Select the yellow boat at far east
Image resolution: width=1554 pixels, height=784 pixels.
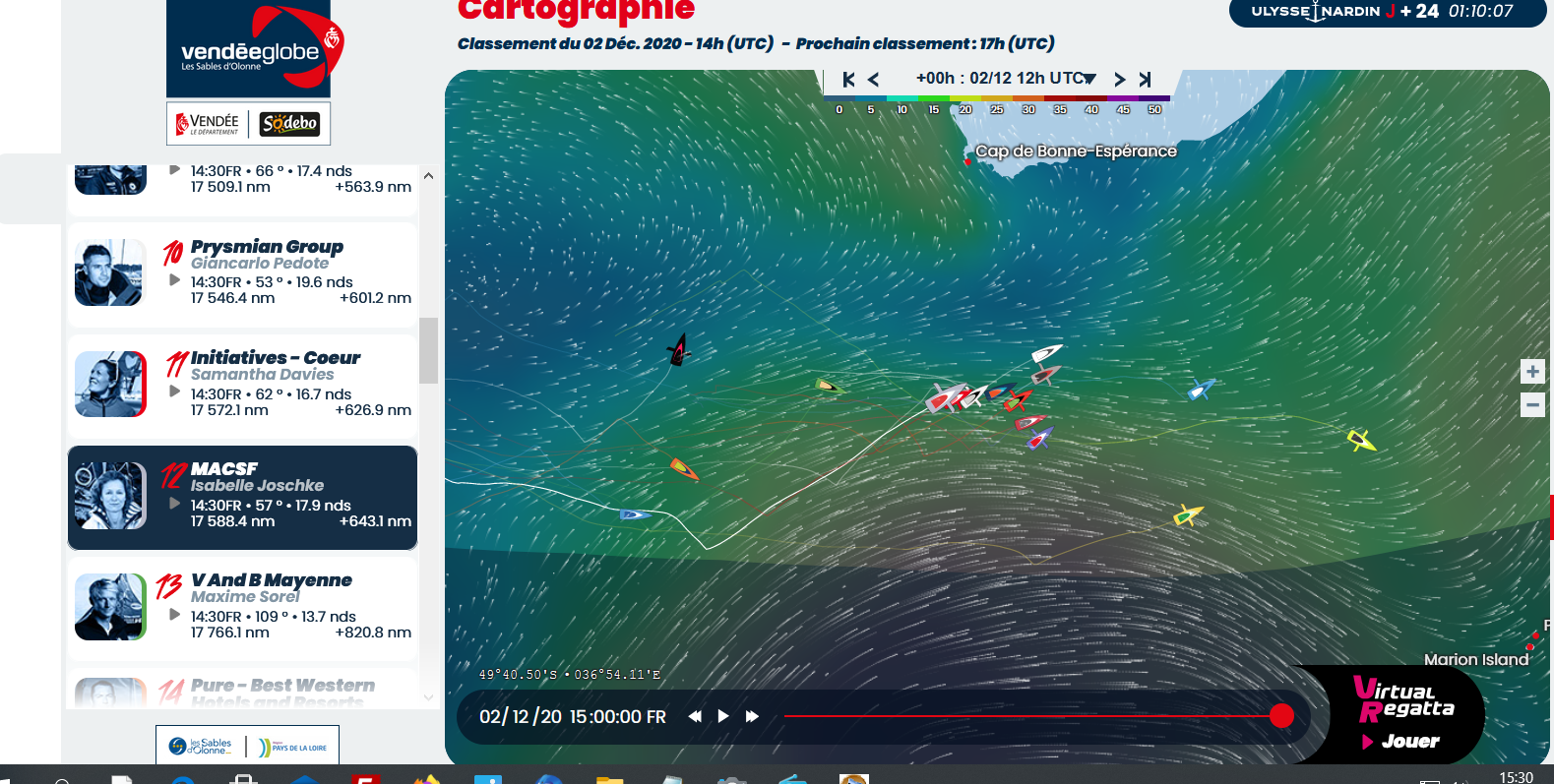1361,440
